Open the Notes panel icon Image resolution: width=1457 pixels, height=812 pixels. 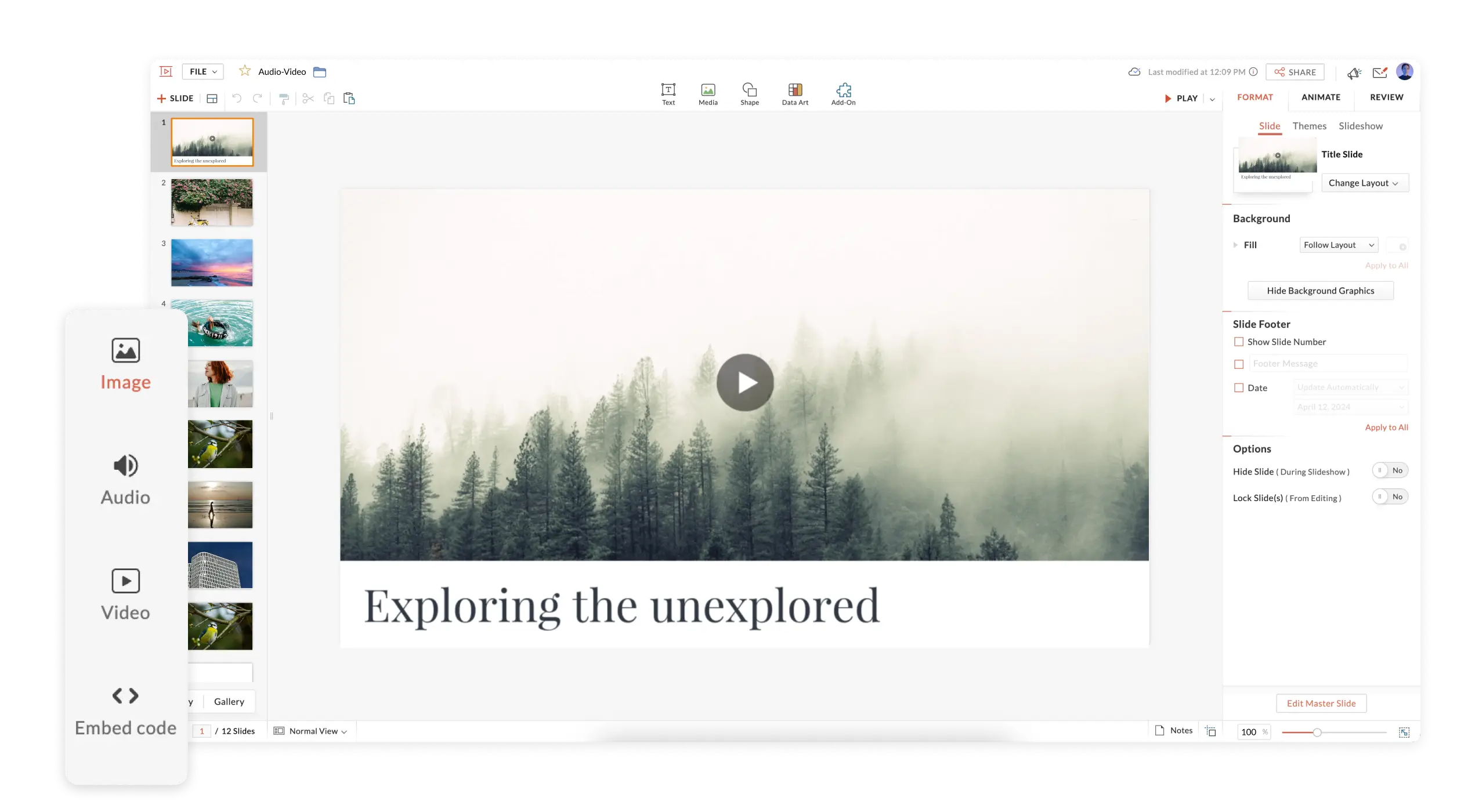pyautogui.click(x=1160, y=730)
